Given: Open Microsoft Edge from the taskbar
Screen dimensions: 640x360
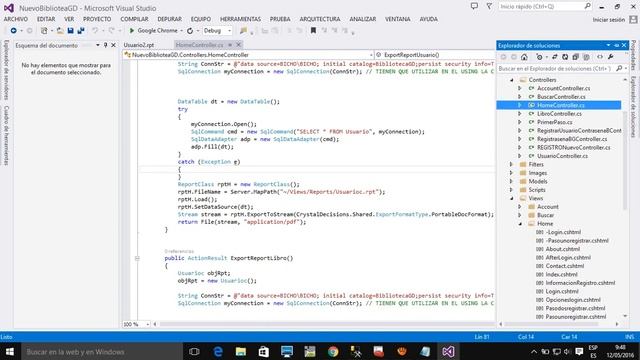Looking at the screenshot, I should (x=218, y=351).
